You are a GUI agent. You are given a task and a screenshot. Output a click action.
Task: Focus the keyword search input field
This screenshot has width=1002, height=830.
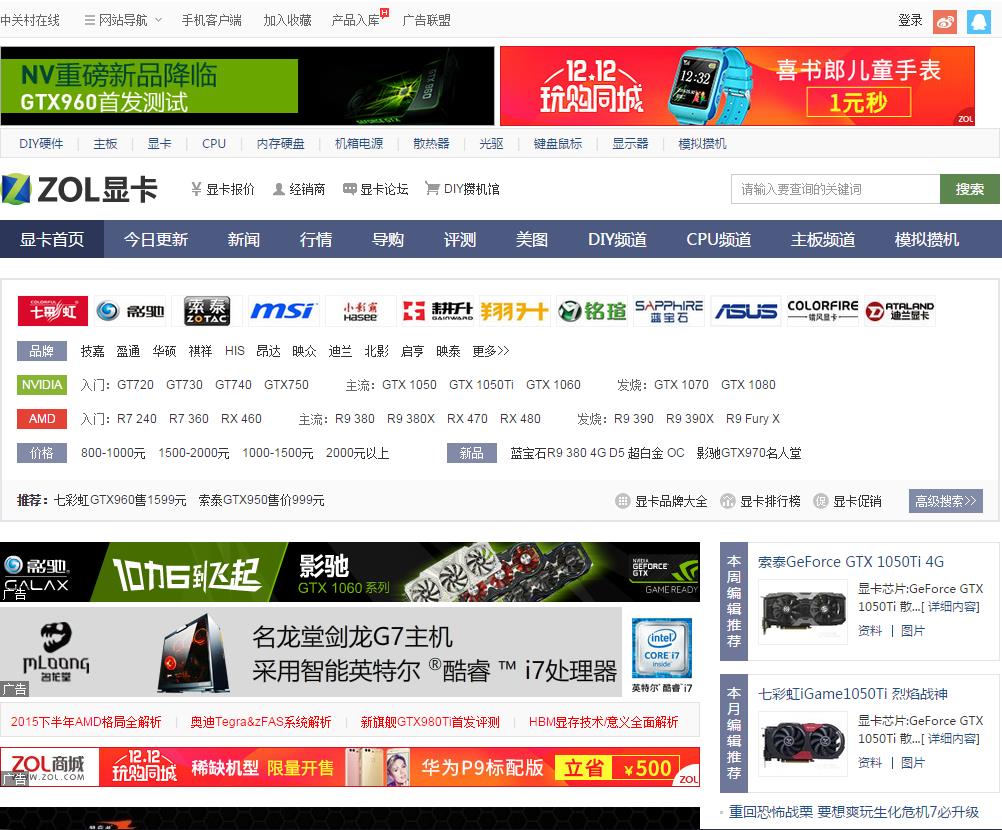835,189
